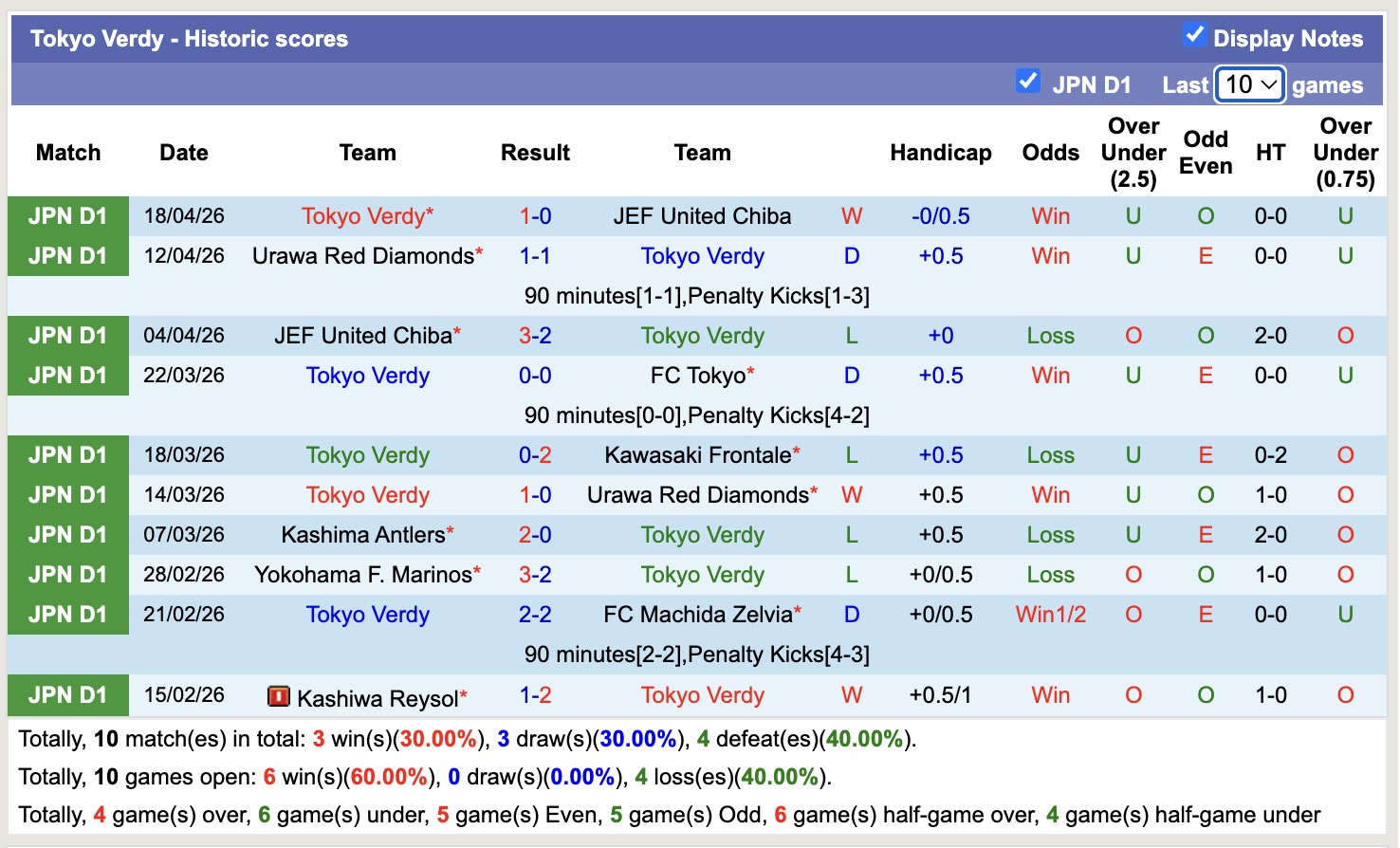Click the Win odds result on the 15/02/26 row
The height and width of the screenshot is (848, 1400).
tap(1050, 695)
